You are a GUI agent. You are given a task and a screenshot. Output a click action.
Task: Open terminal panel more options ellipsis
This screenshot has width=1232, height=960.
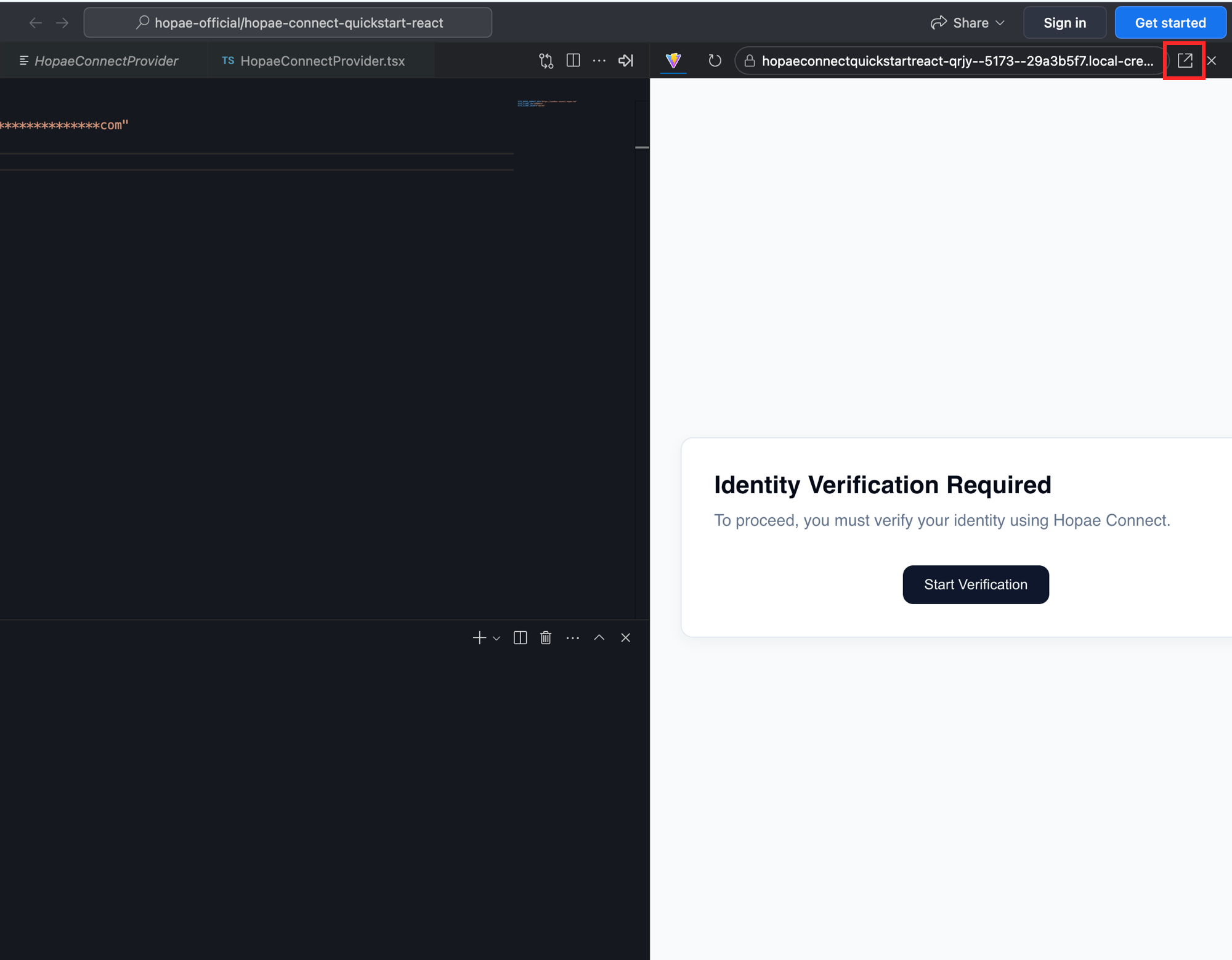pos(573,638)
